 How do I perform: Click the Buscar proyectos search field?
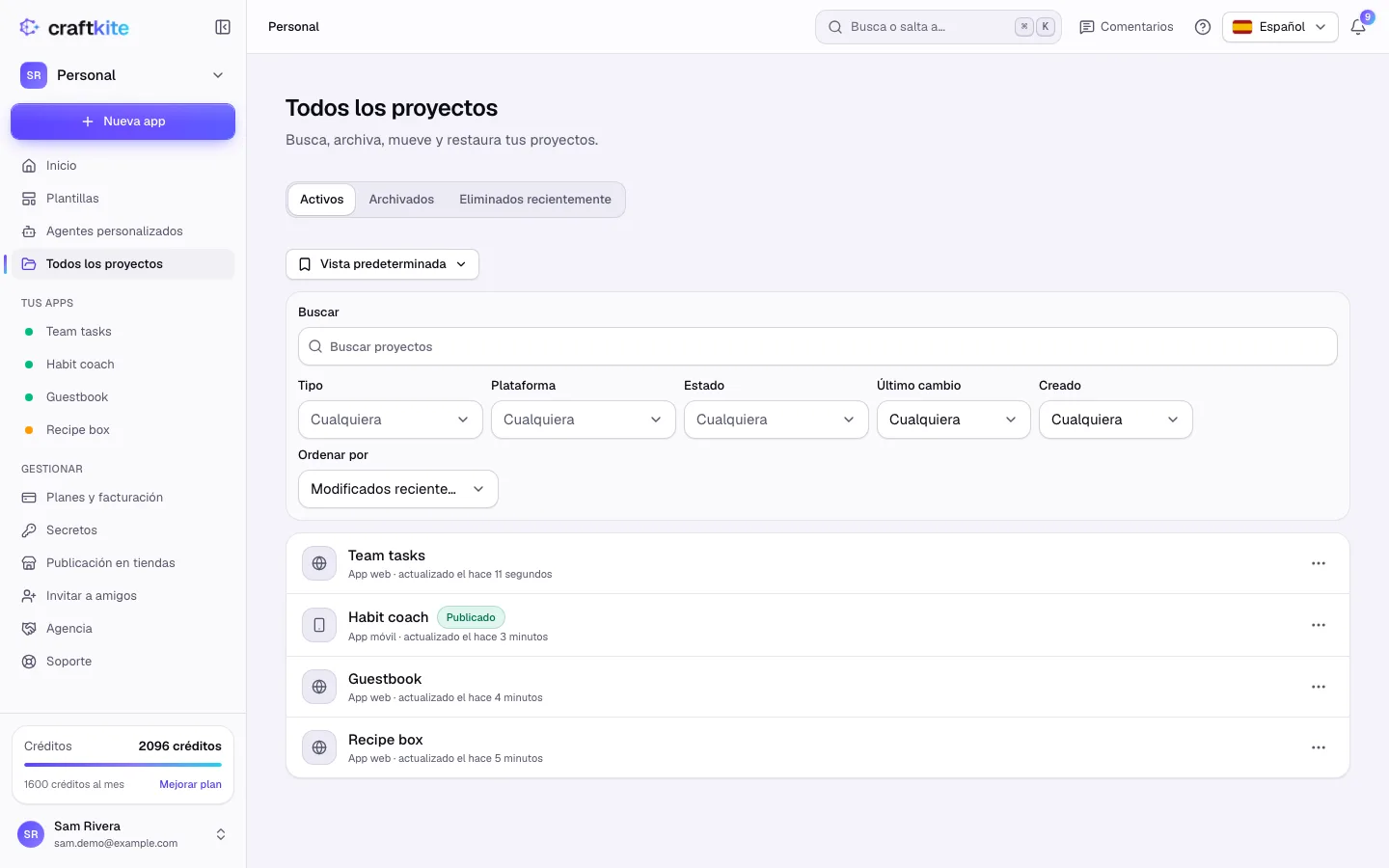(817, 346)
